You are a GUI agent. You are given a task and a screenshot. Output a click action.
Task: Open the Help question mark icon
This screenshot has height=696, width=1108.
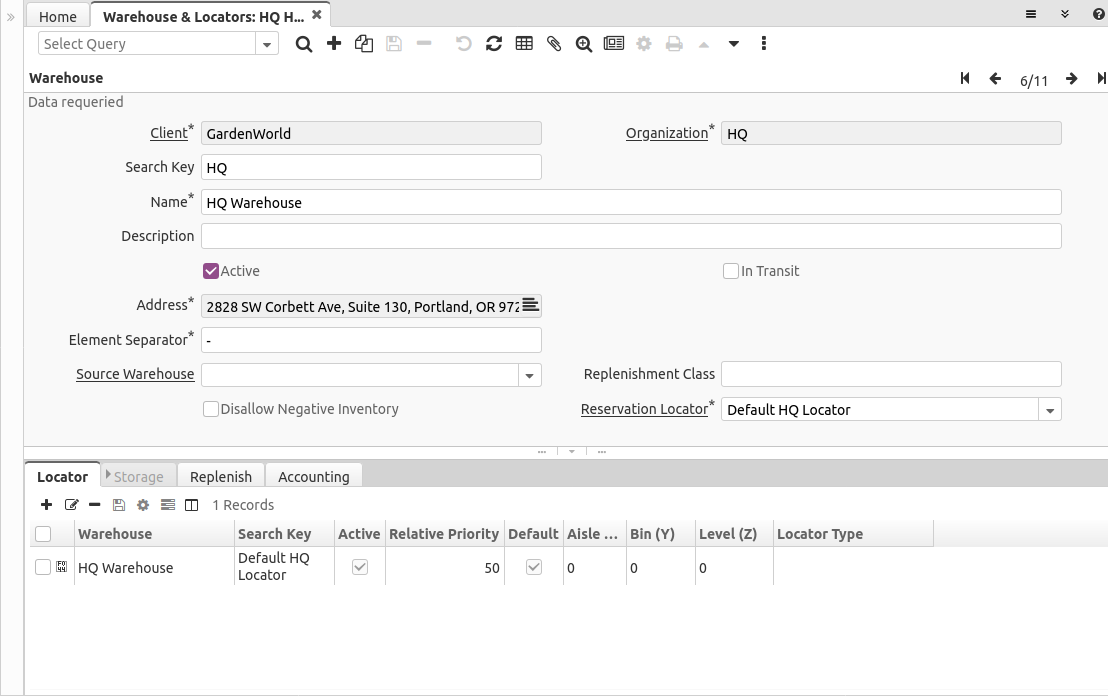pyautogui.click(x=1099, y=14)
